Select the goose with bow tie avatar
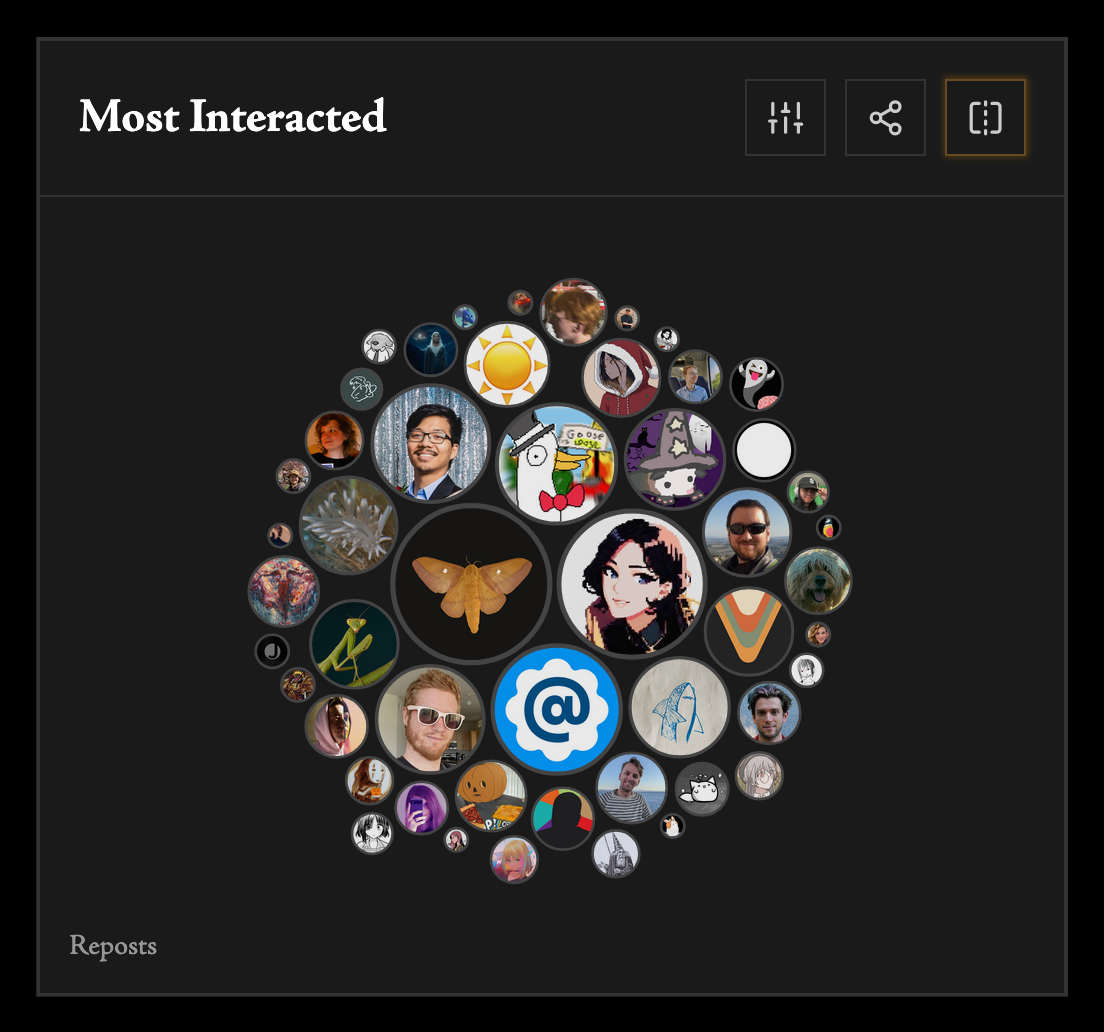Viewport: 1104px width, 1032px height. (556, 463)
